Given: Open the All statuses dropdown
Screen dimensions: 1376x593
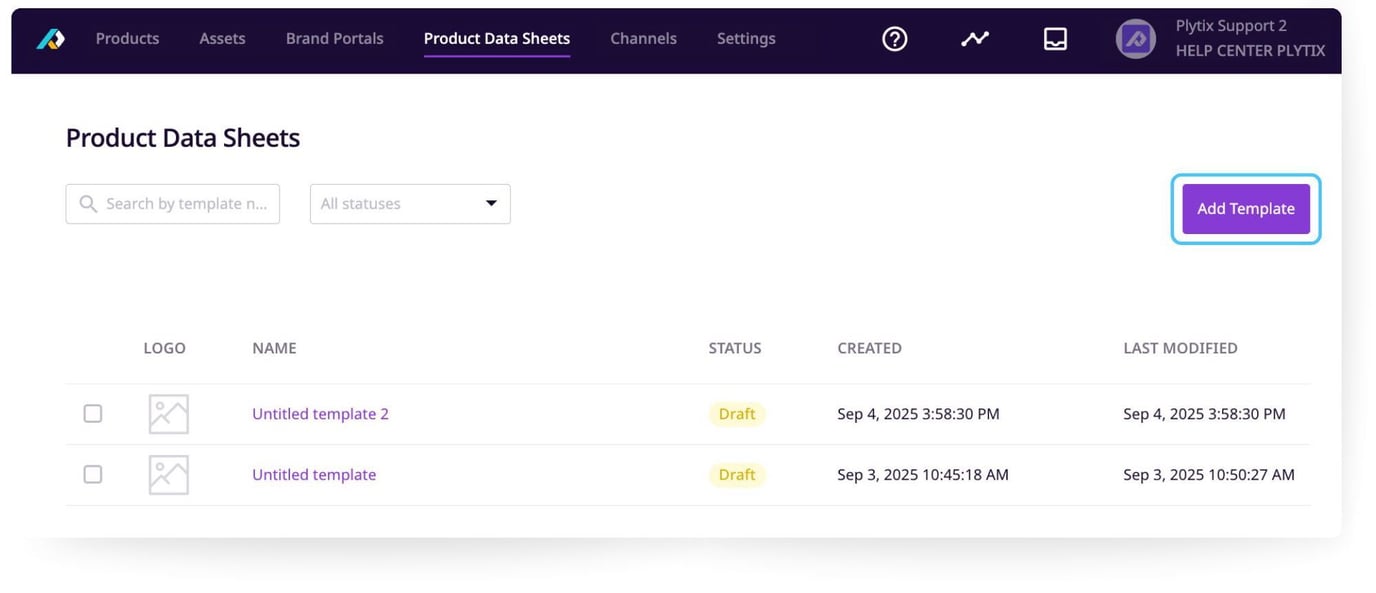Looking at the screenshot, I should pos(410,203).
